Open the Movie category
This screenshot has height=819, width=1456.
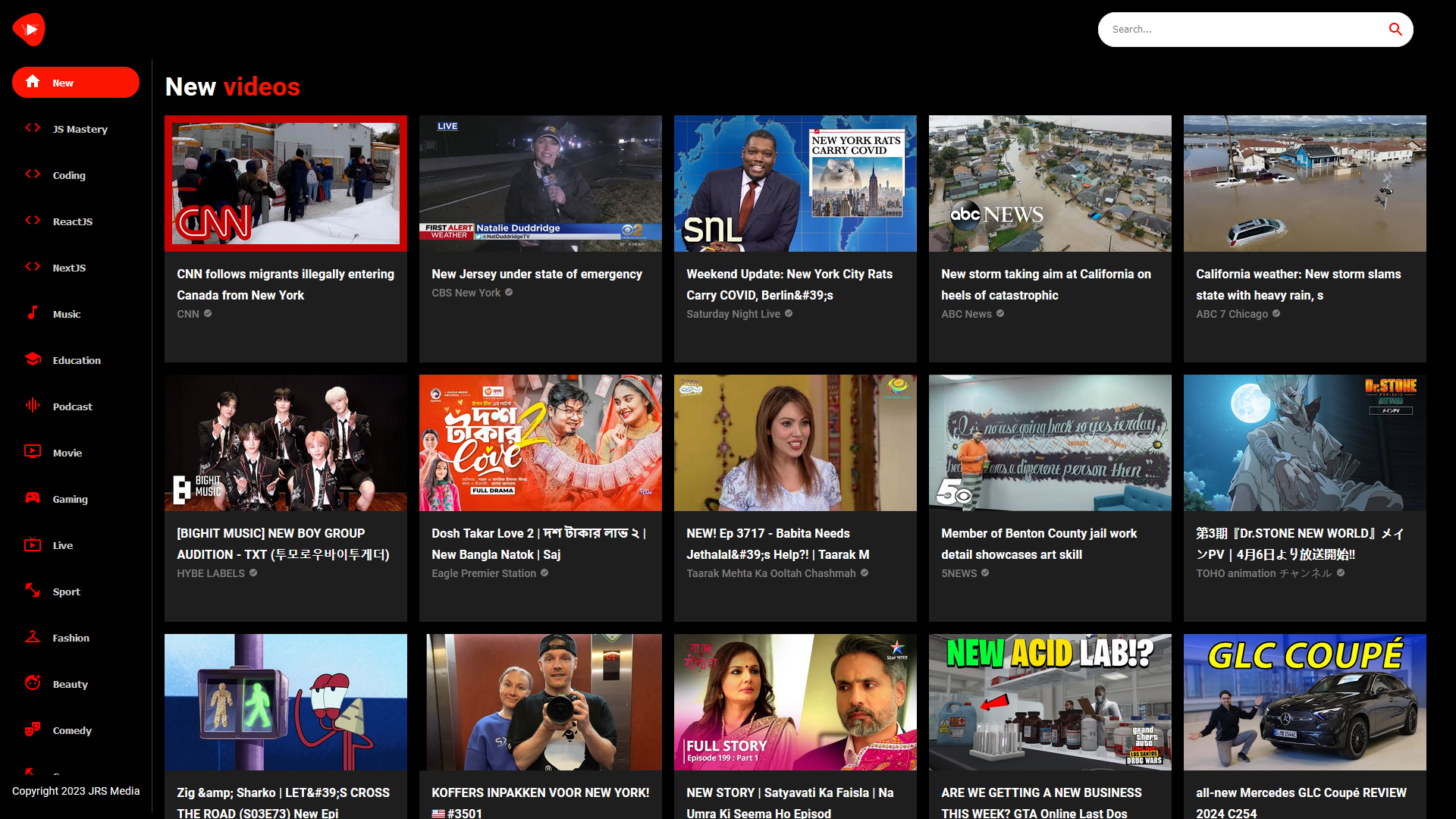[x=67, y=453]
